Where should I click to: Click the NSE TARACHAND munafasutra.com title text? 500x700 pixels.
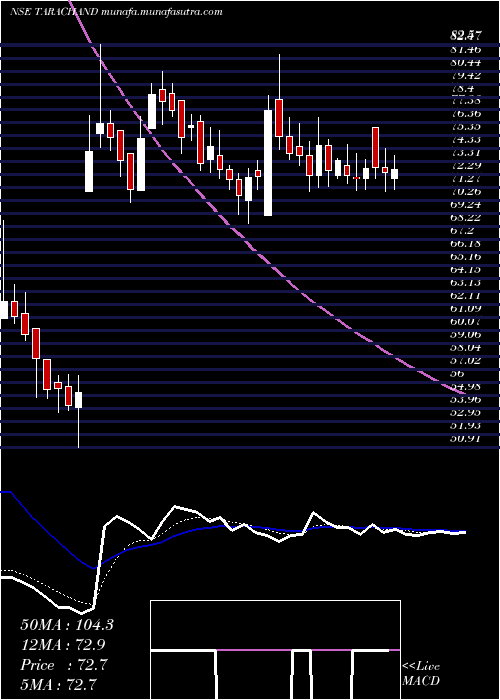pos(116,12)
